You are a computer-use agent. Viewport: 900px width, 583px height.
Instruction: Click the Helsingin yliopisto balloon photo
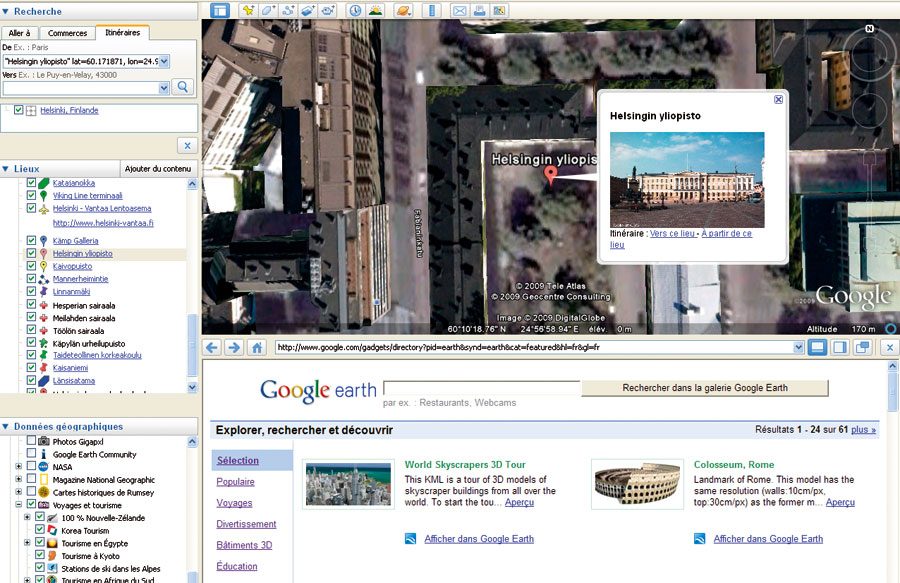tap(686, 179)
